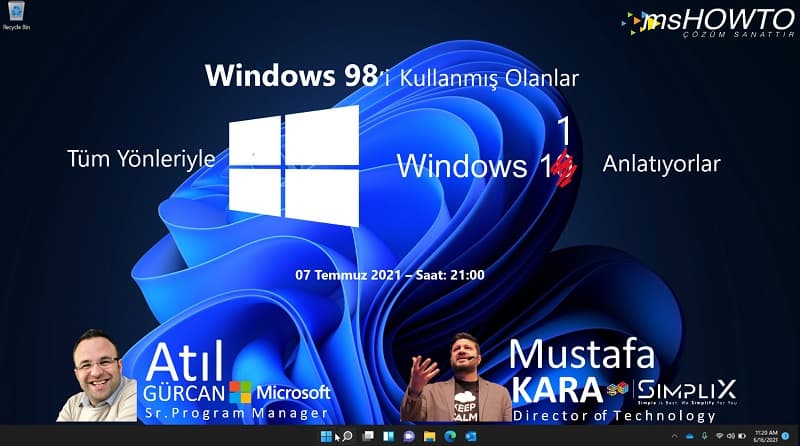Open the taskbar clock and date
Viewport: 800px width, 446px height.
(765, 436)
